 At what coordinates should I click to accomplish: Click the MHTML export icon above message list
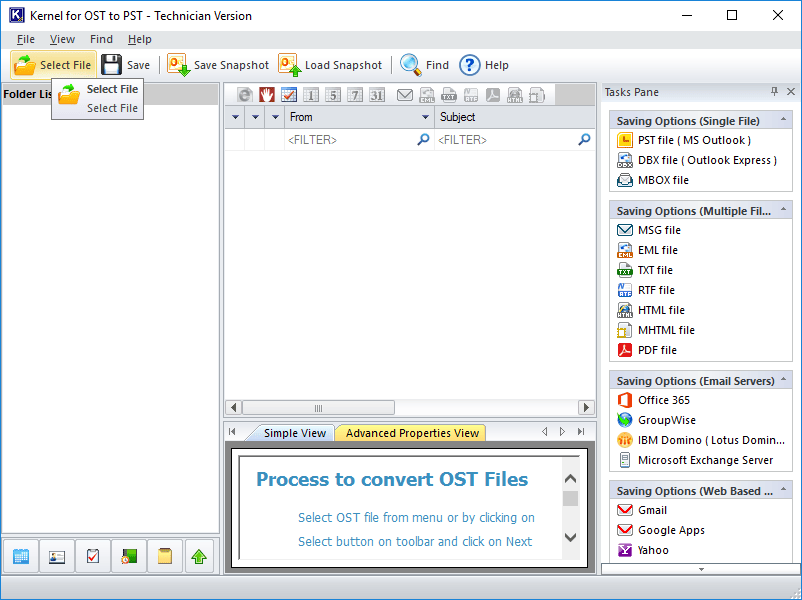pyautogui.click(x=537, y=95)
